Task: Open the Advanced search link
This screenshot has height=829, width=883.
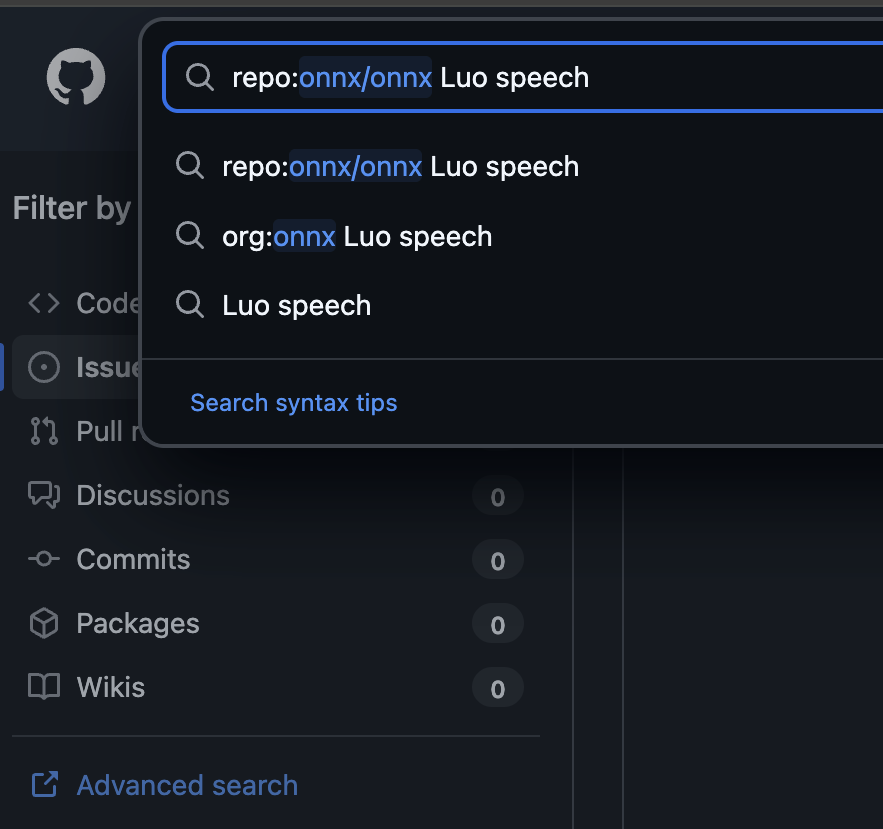Action: 187,785
